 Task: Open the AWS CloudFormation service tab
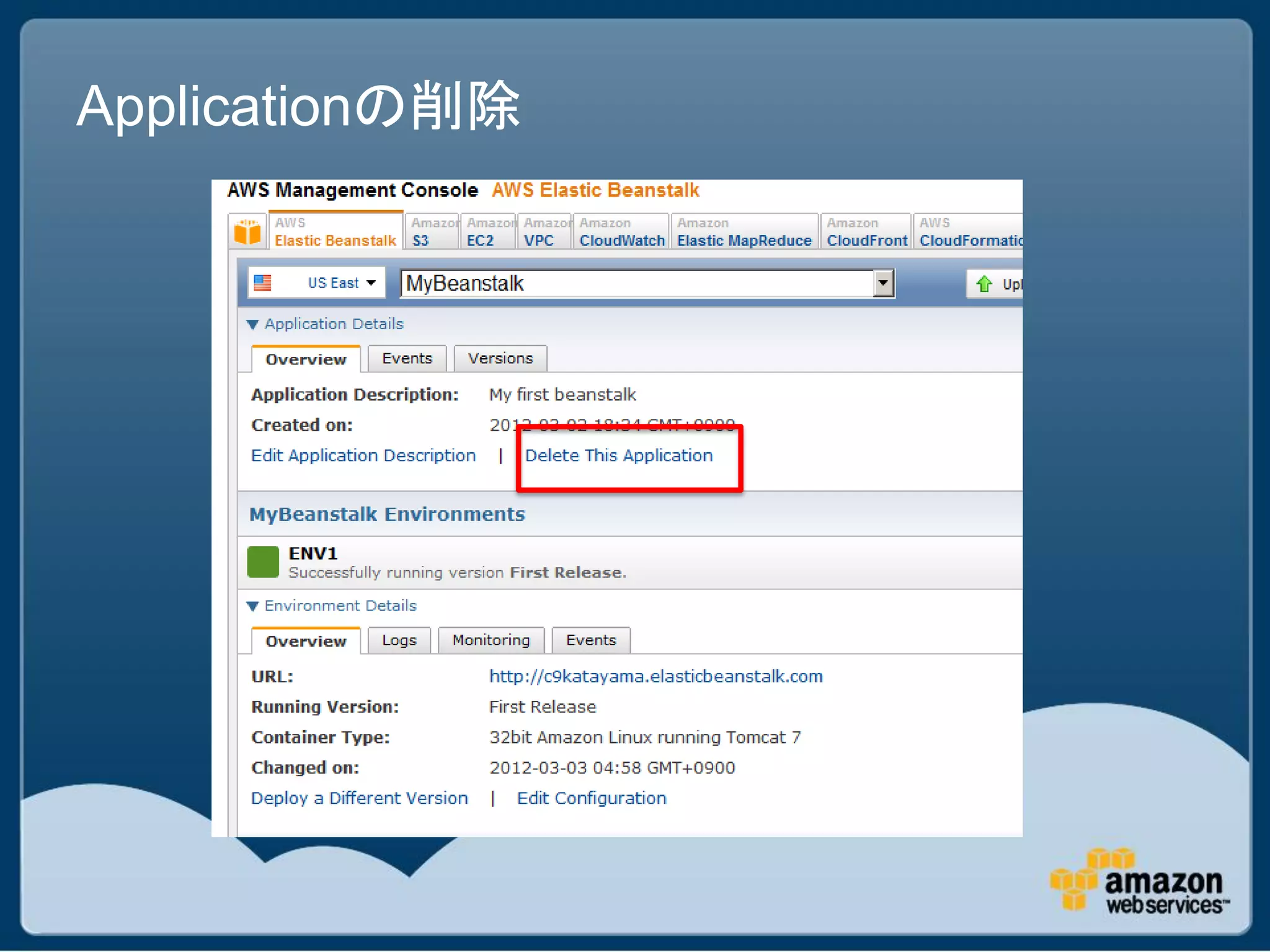969,231
